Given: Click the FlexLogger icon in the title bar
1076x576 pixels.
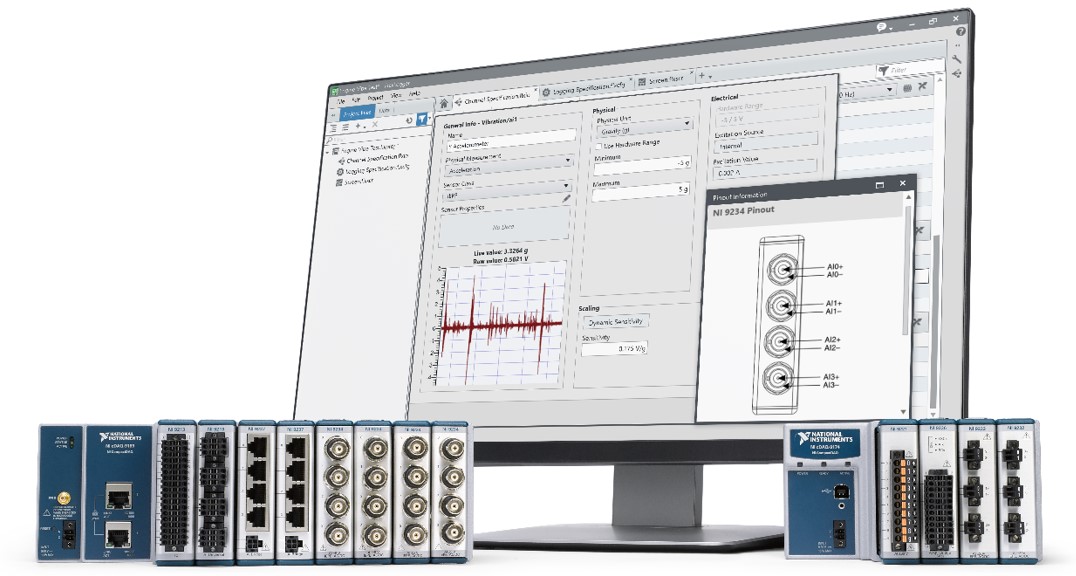Looking at the screenshot, I should [335, 88].
